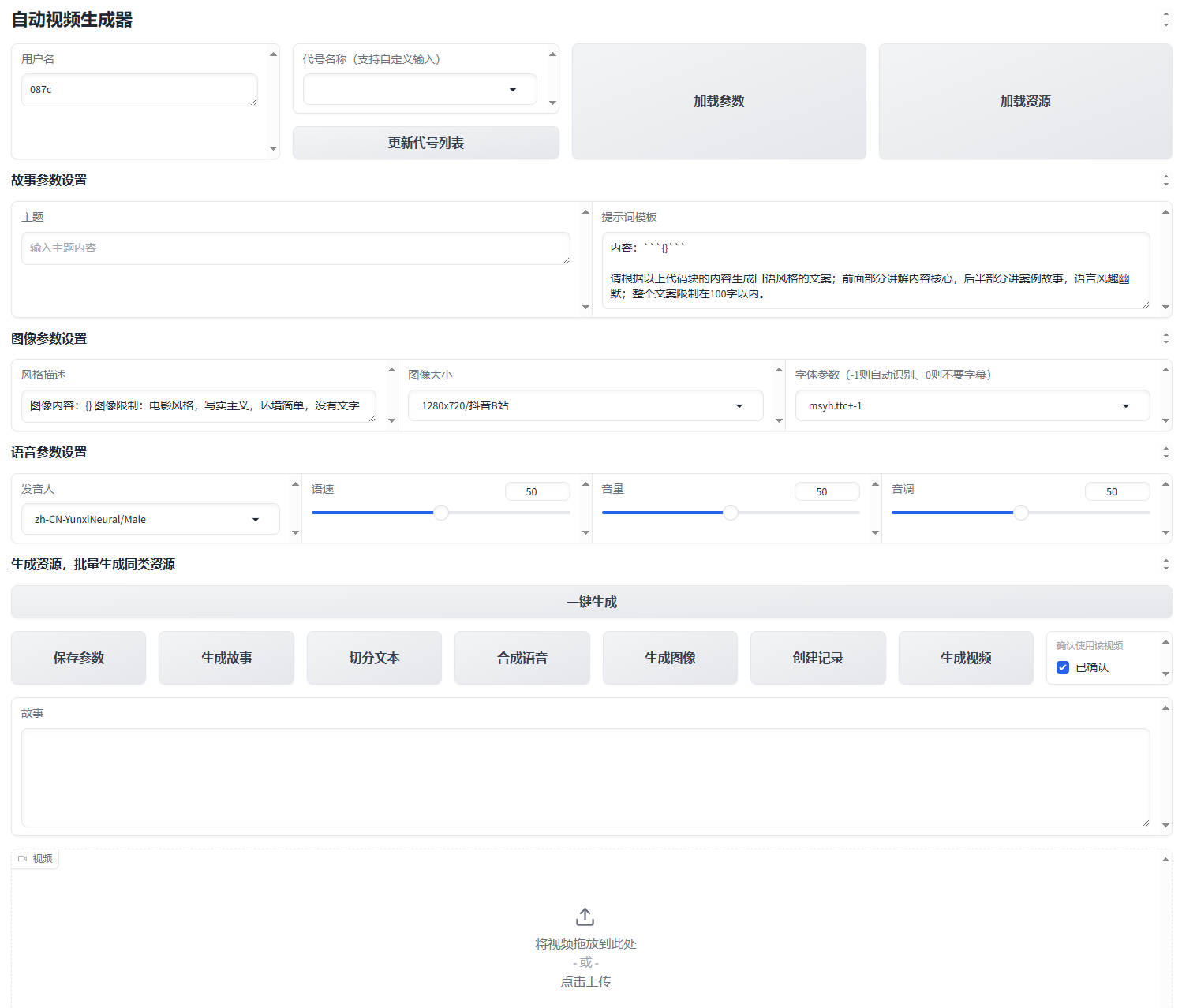The width and height of the screenshot is (1182, 1008).
Task: Click the 生成图像 button
Action: click(x=671, y=658)
